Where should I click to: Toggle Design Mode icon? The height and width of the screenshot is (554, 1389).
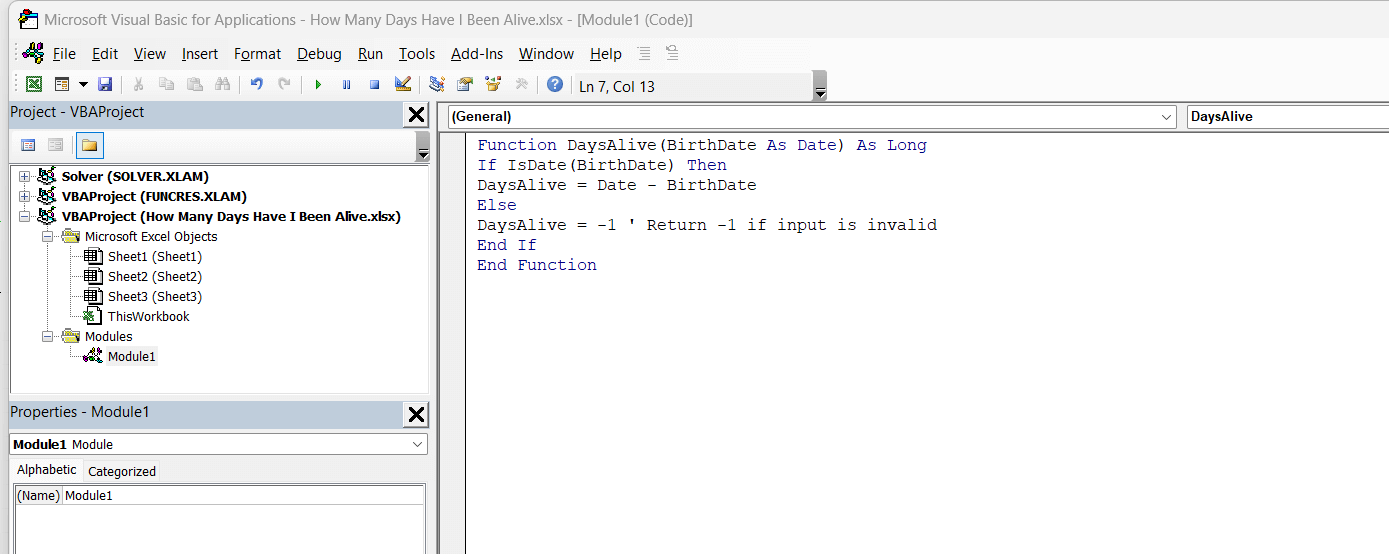[402, 85]
